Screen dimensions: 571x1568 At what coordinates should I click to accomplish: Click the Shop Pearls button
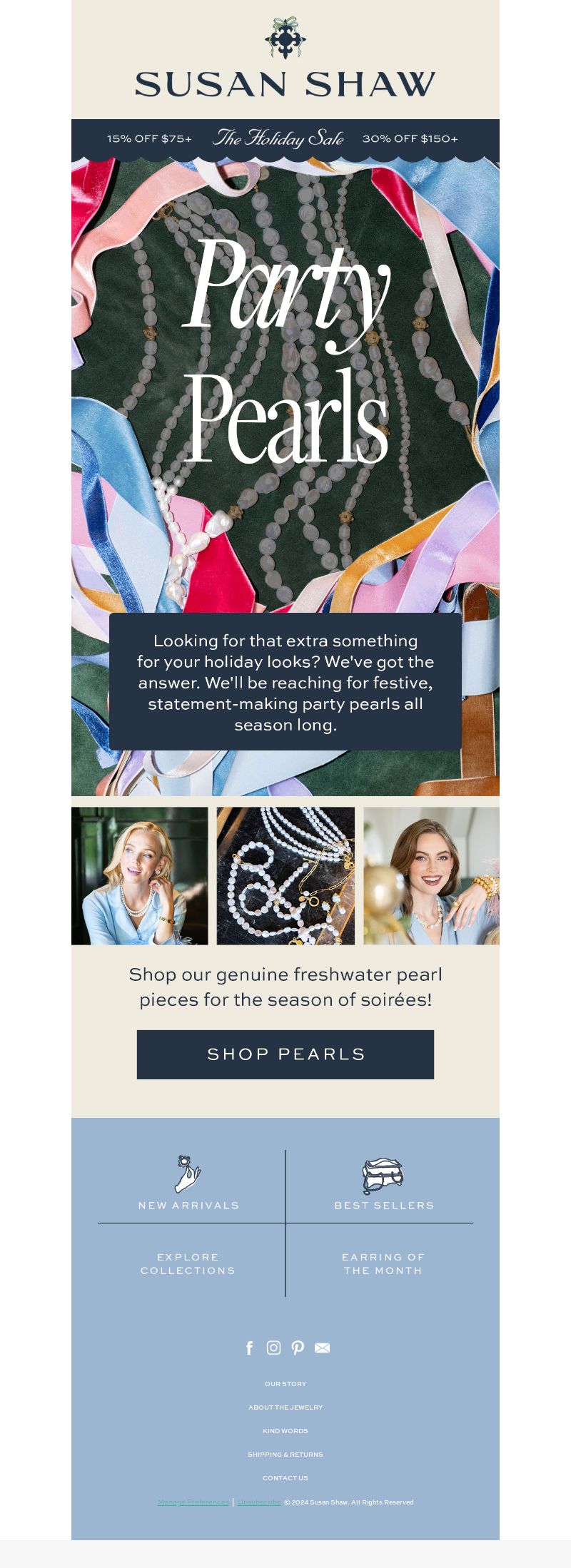(285, 1054)
